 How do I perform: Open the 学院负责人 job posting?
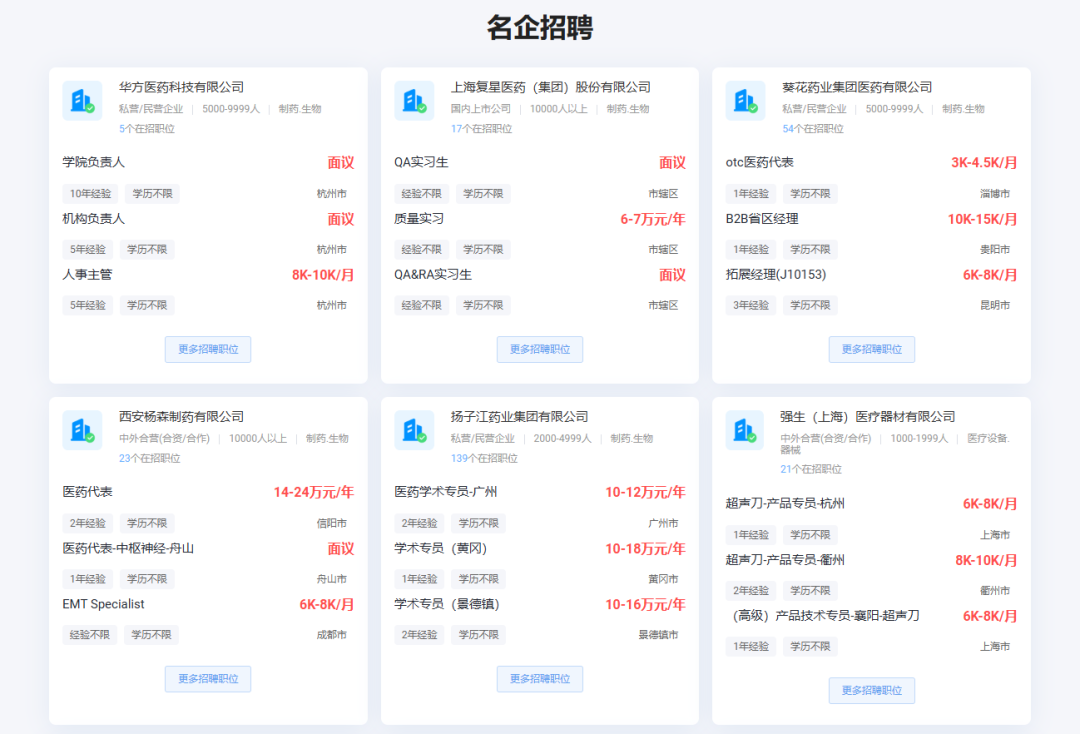pos(94,162)
